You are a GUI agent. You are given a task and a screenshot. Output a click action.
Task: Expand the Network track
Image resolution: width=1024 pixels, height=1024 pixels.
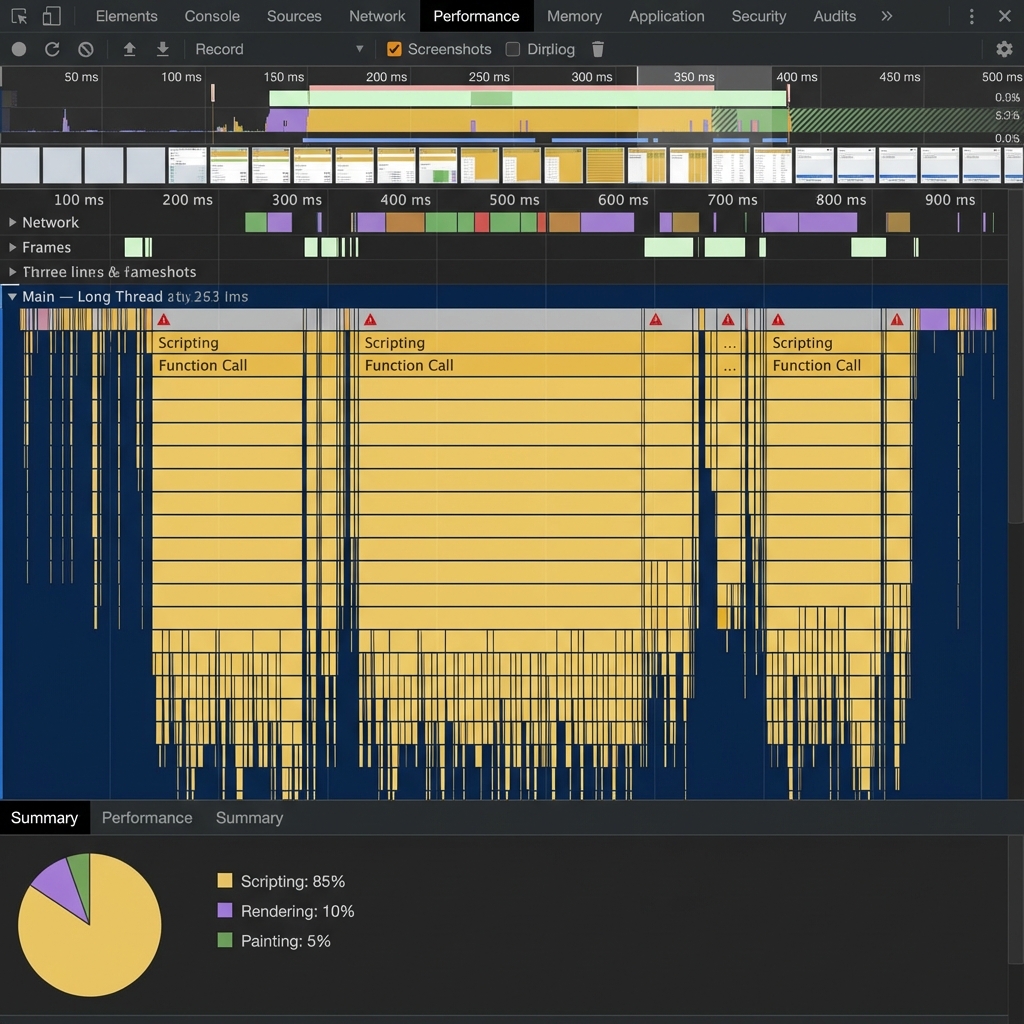[x=13, y=222]
